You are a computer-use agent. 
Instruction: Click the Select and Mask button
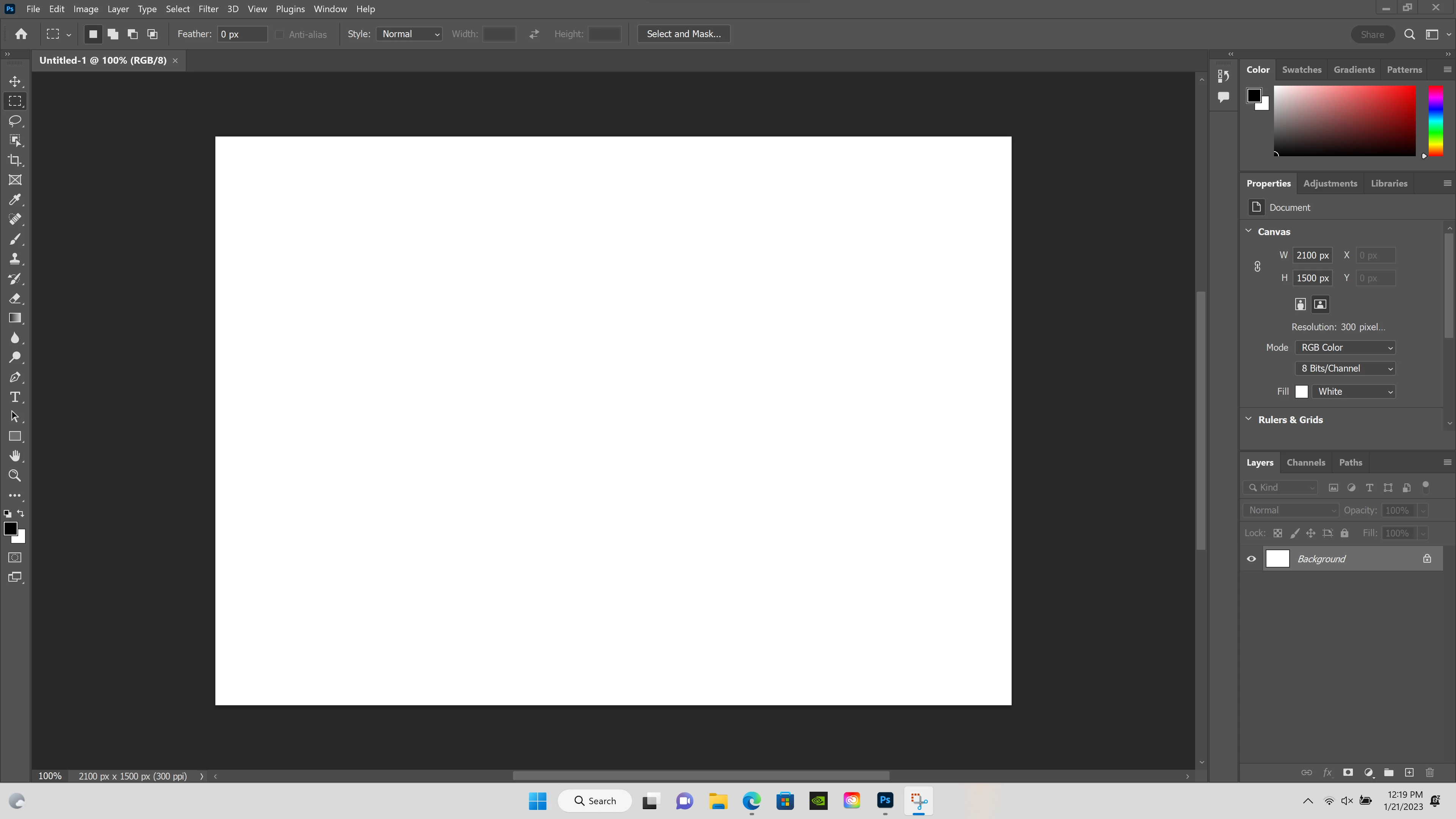(x=683, y=34)
